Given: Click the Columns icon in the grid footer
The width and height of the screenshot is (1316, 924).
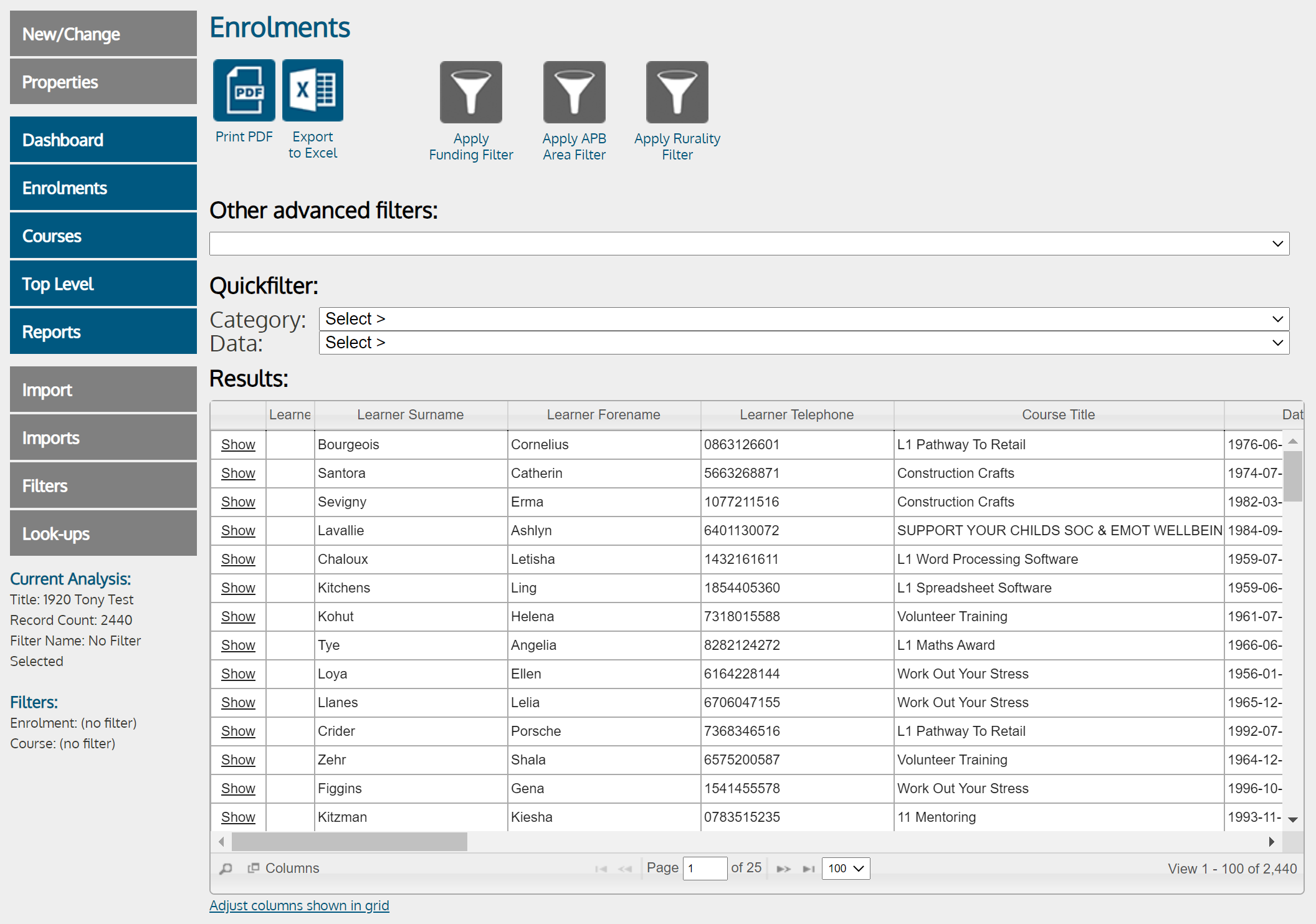Looking at the screenshot, I should [255, 868].
